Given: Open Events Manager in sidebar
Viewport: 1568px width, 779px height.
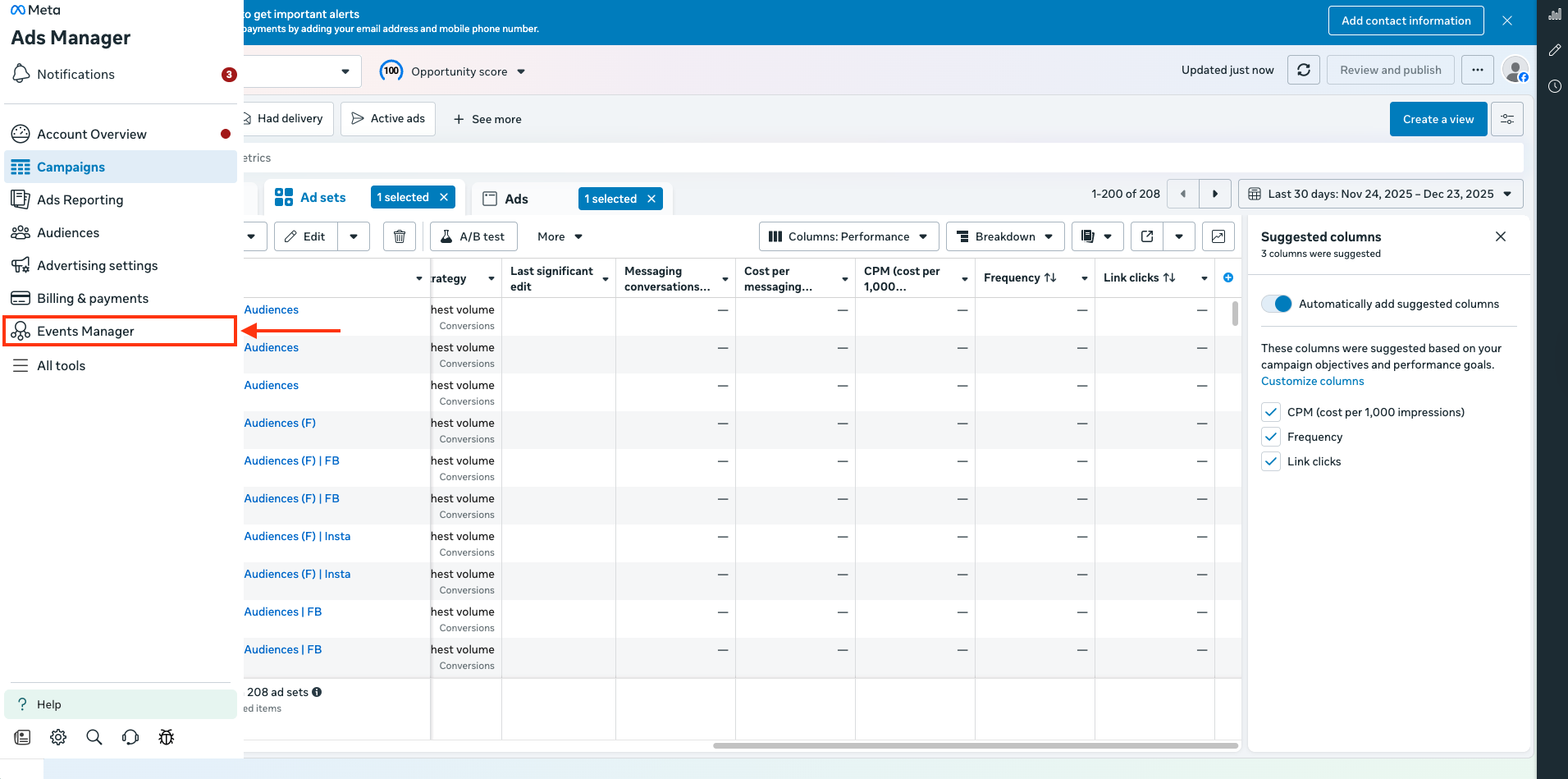Looking at the screenshot, I should (85, 331).
